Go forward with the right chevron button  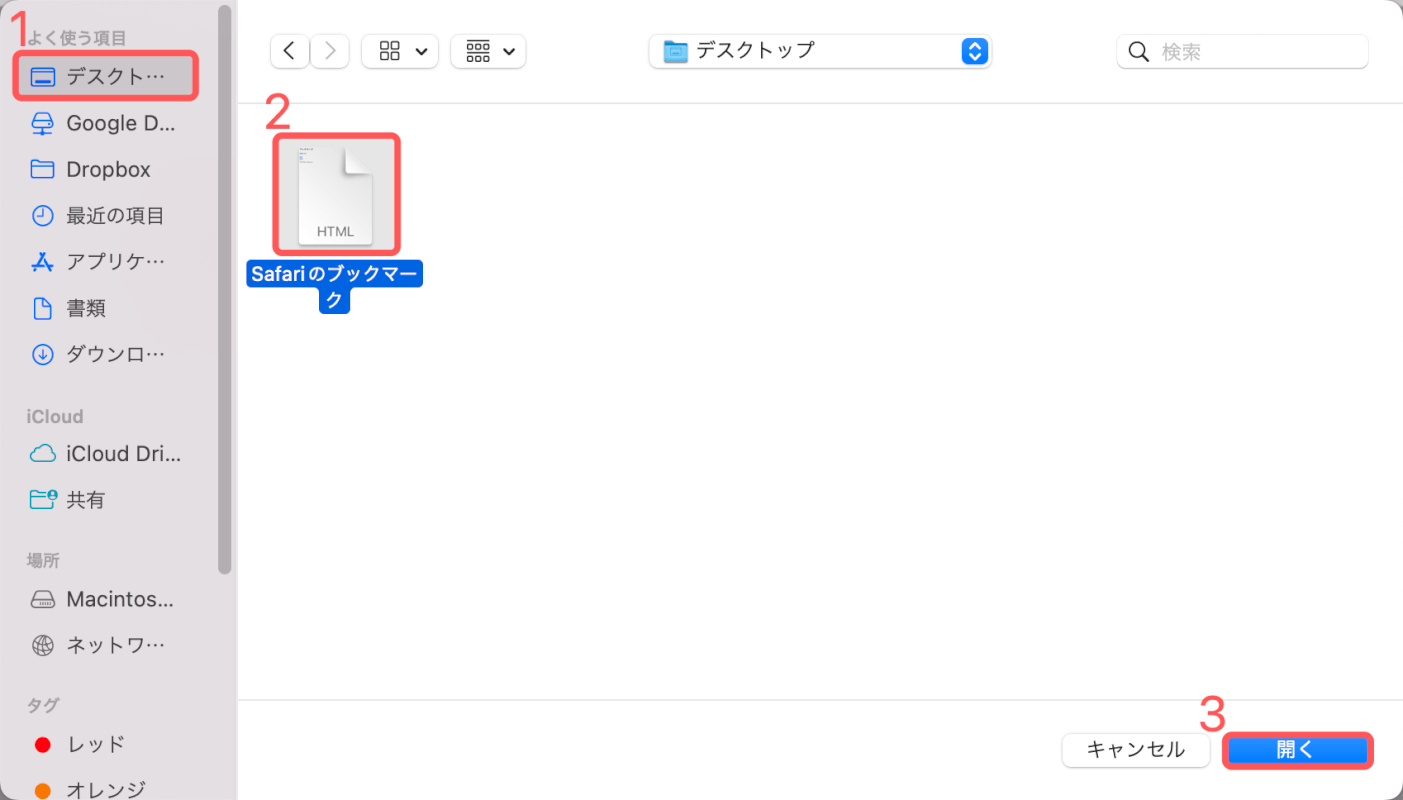point(330,51)
